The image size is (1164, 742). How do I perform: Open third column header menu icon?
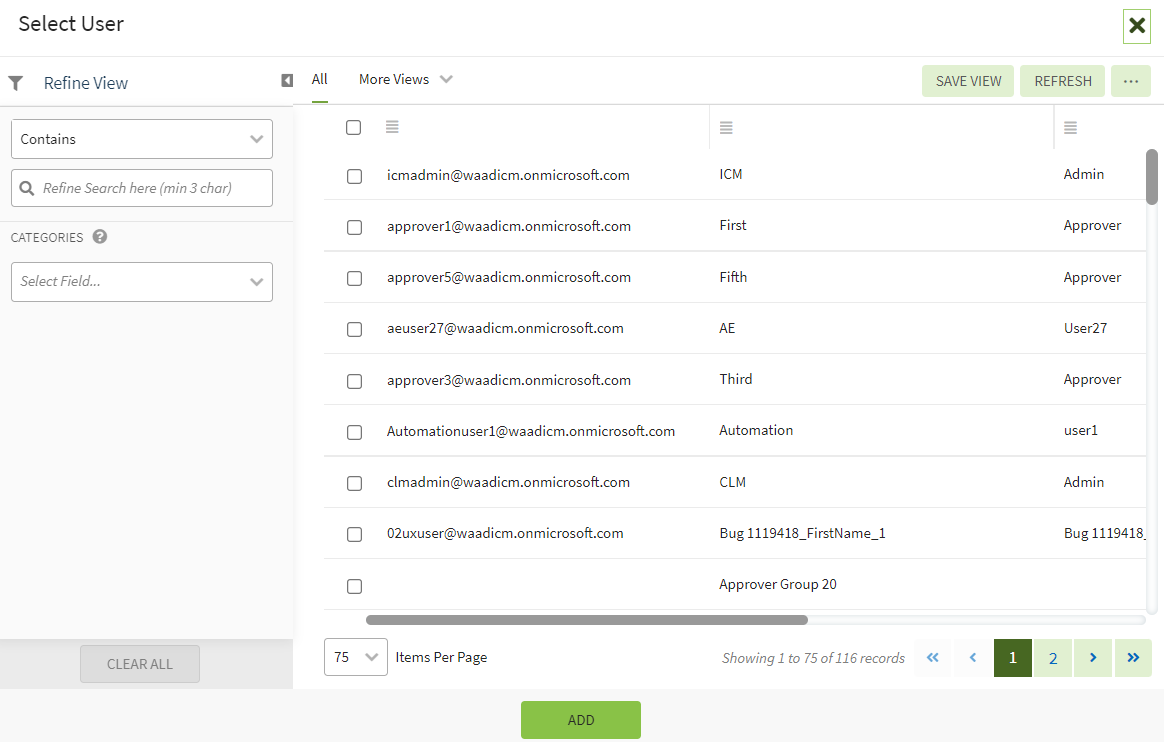click(x=1070, y=127)
